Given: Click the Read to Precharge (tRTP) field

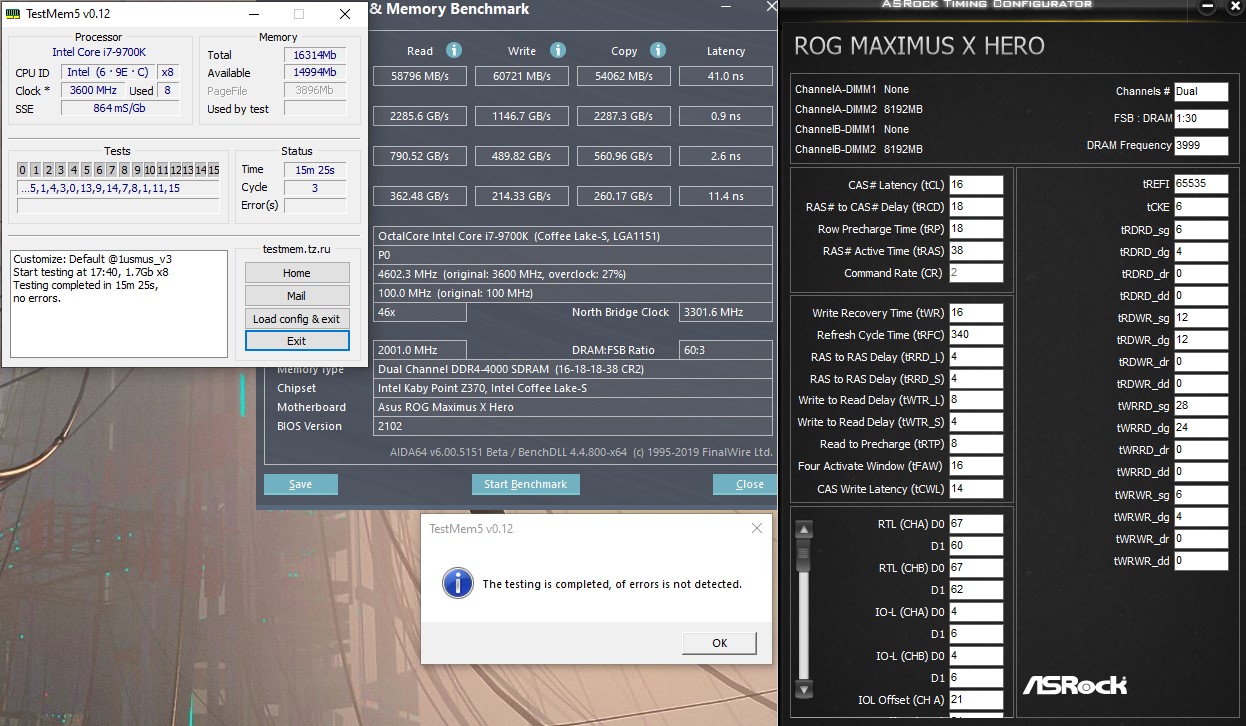Looking at the screenshot, I should [976, 444].
